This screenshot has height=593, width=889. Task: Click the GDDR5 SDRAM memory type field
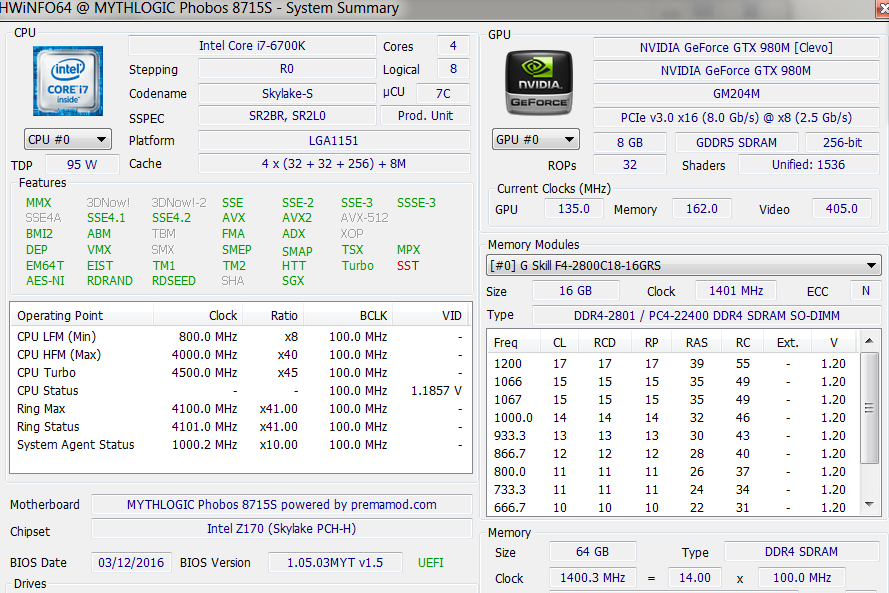(x=736, y=143)
